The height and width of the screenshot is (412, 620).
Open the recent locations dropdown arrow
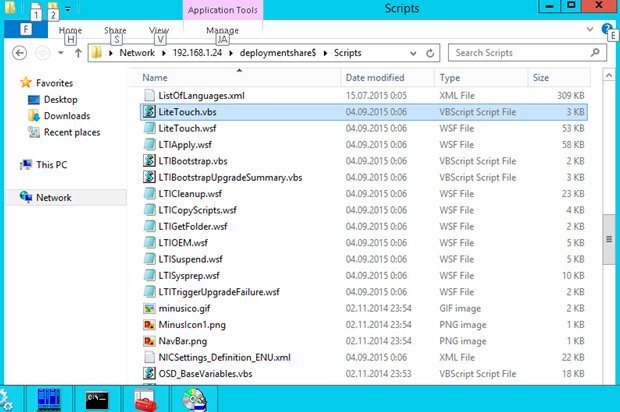click(60, 53)
